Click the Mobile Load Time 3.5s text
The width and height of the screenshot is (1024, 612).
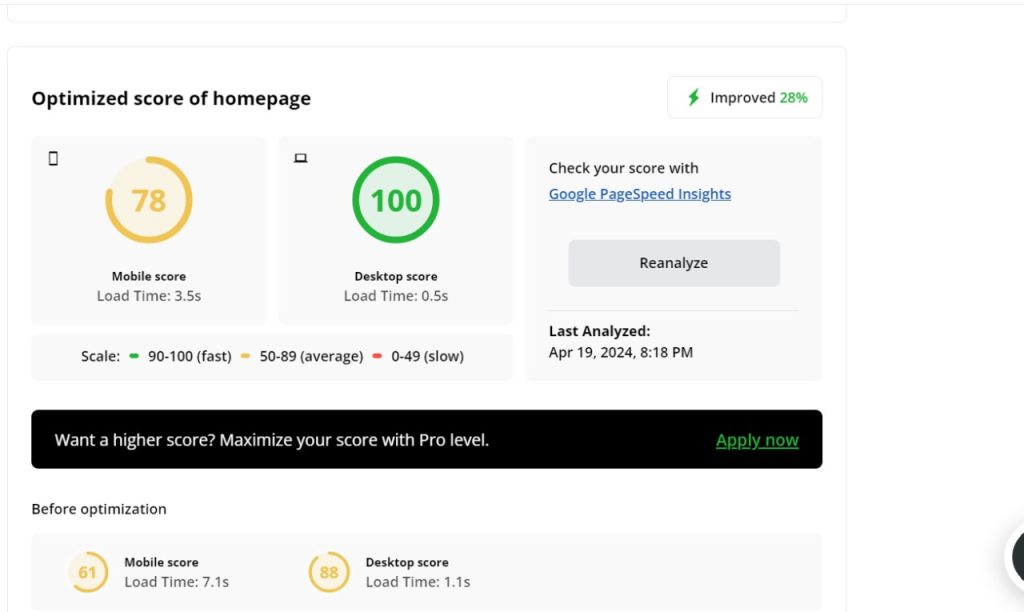click(149, 296)
